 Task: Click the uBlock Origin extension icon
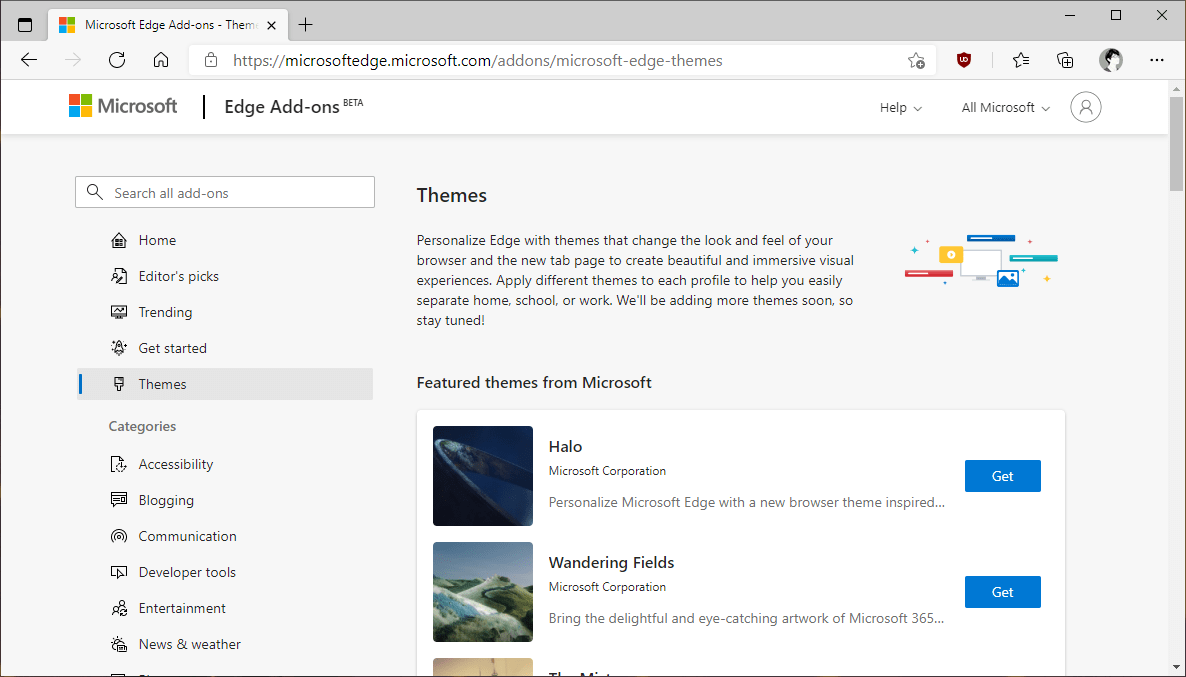pyautogui.click(x=963, y=60)
